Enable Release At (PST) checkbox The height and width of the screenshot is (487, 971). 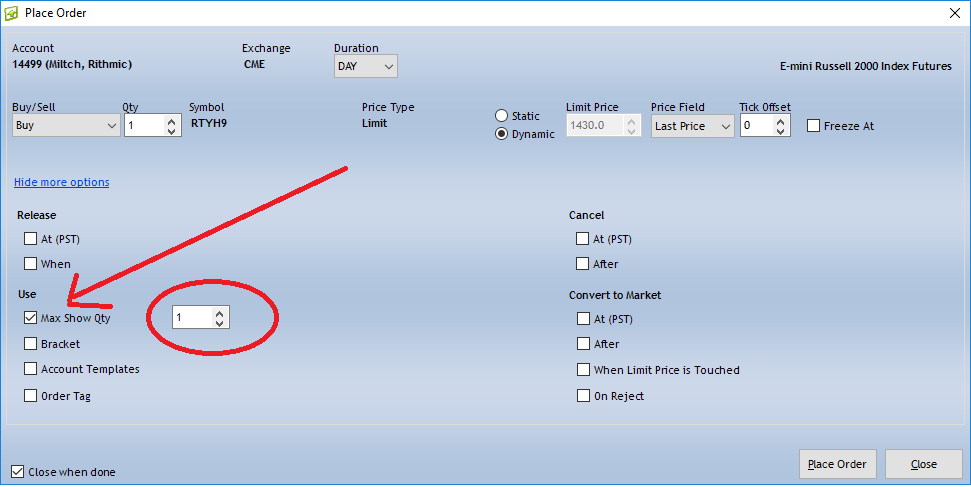pos(30,239)
